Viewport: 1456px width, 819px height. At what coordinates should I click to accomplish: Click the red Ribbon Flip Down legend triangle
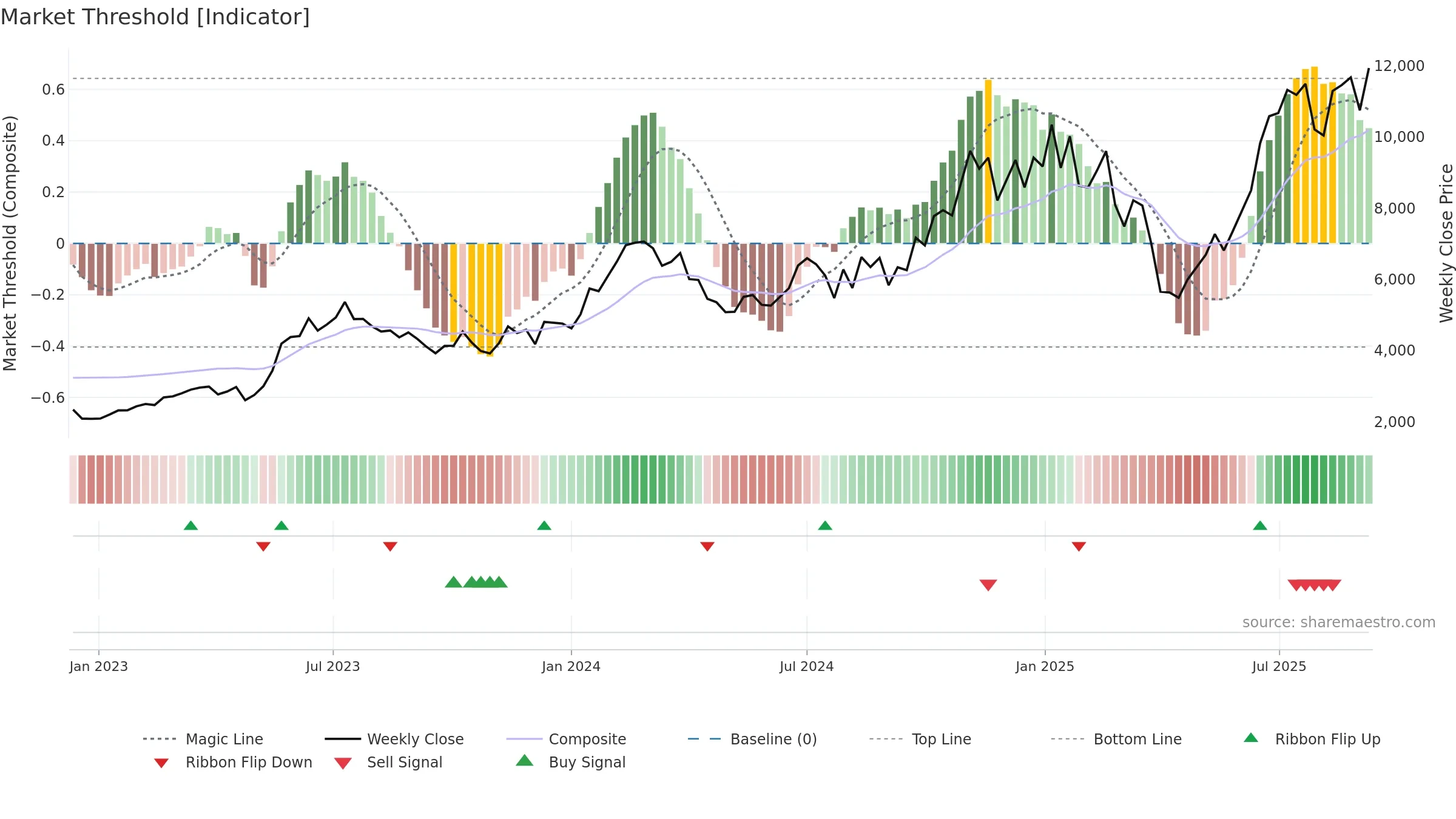click(161, 763)
